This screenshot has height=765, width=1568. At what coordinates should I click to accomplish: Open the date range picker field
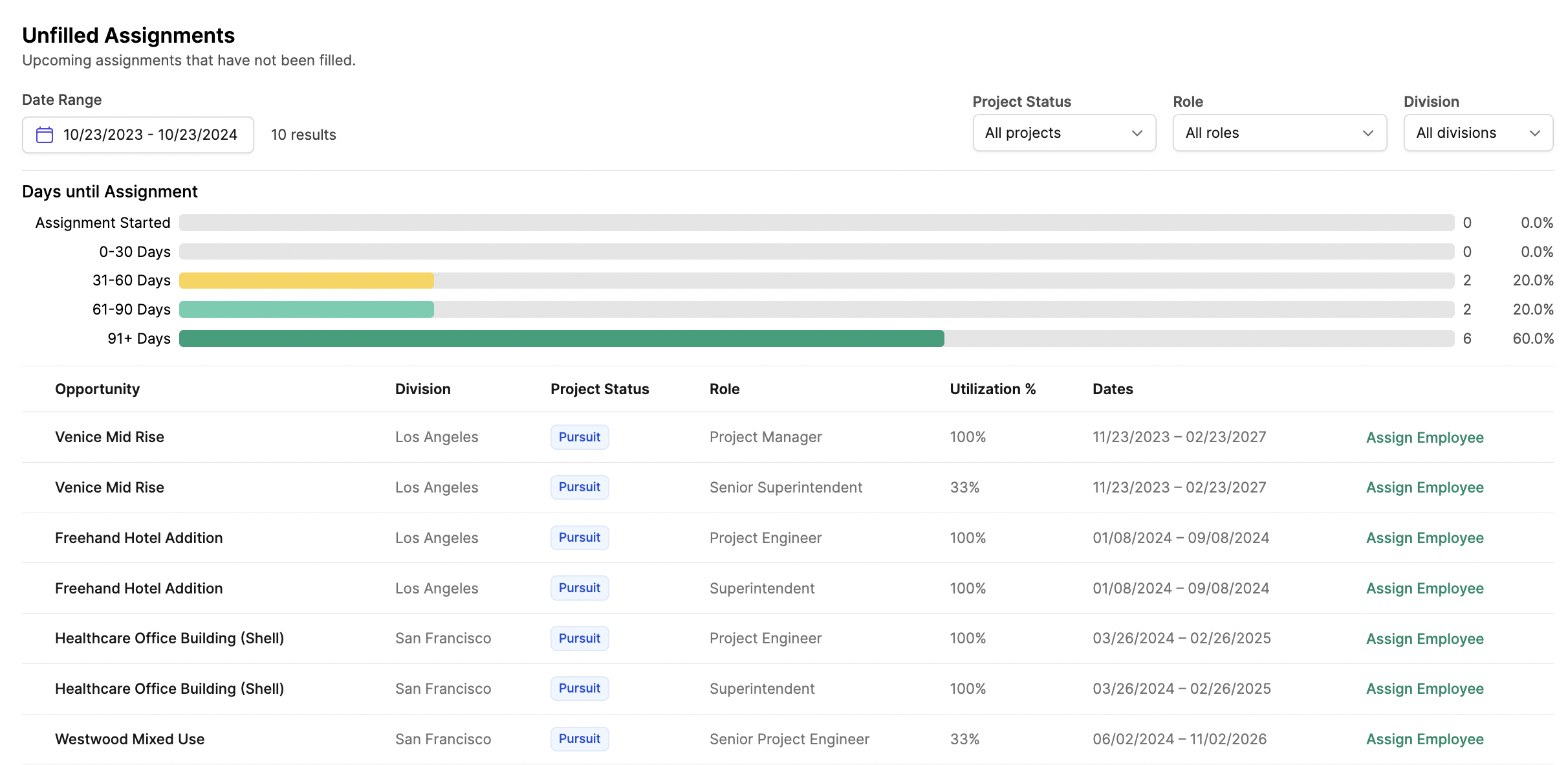click(x=138, y=135)
